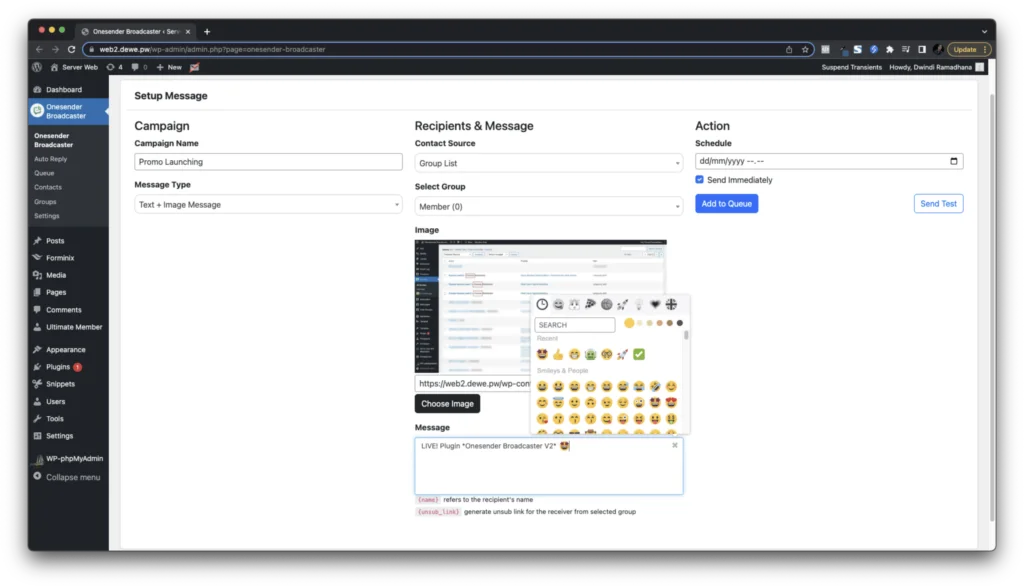Go to Queue in Onesender submenu

pyautogui.click(x=44, y=173)
